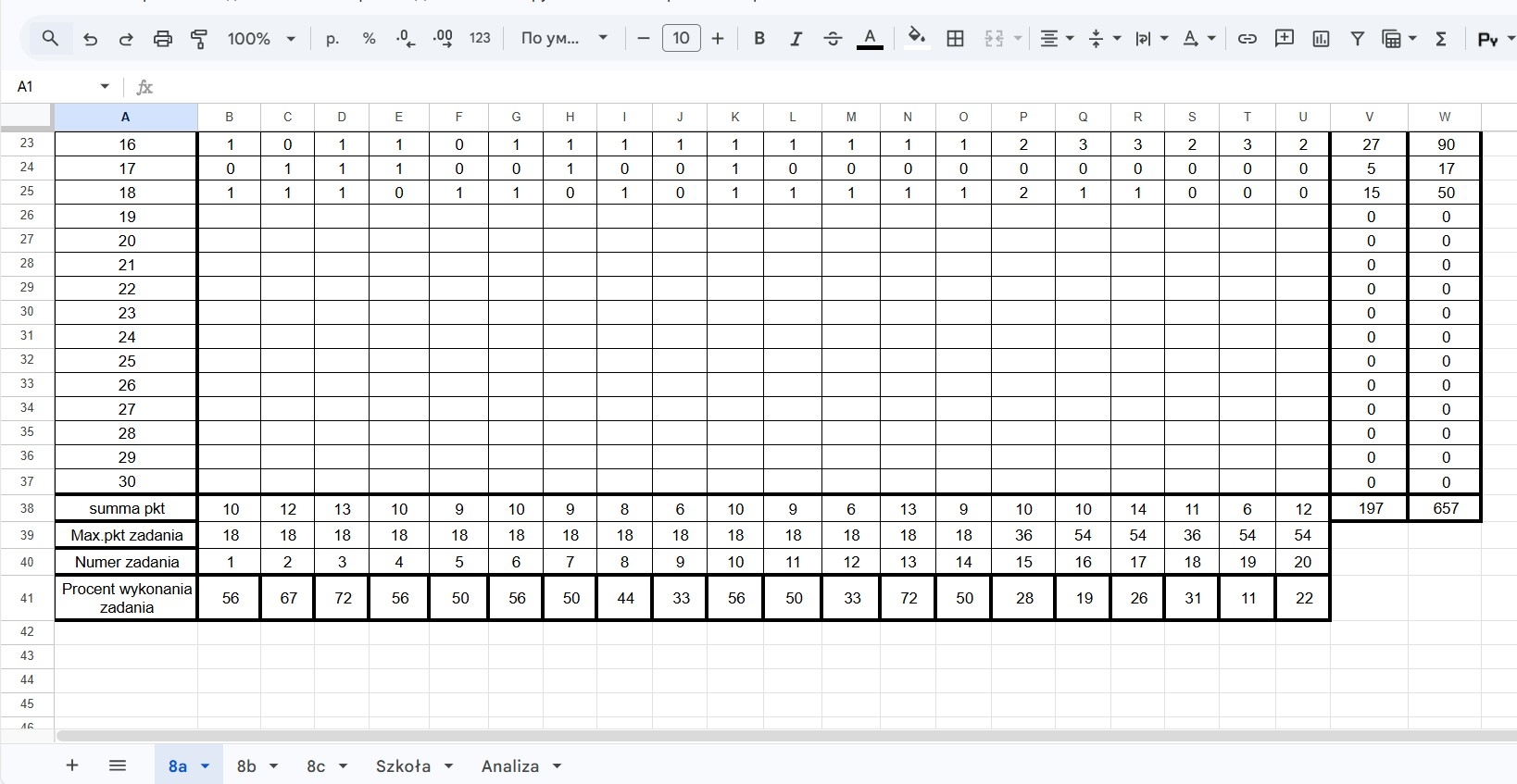Insert a chart via toolbar icon
This screenshot has height=784, width=1517.
[x=1321, y=39]
